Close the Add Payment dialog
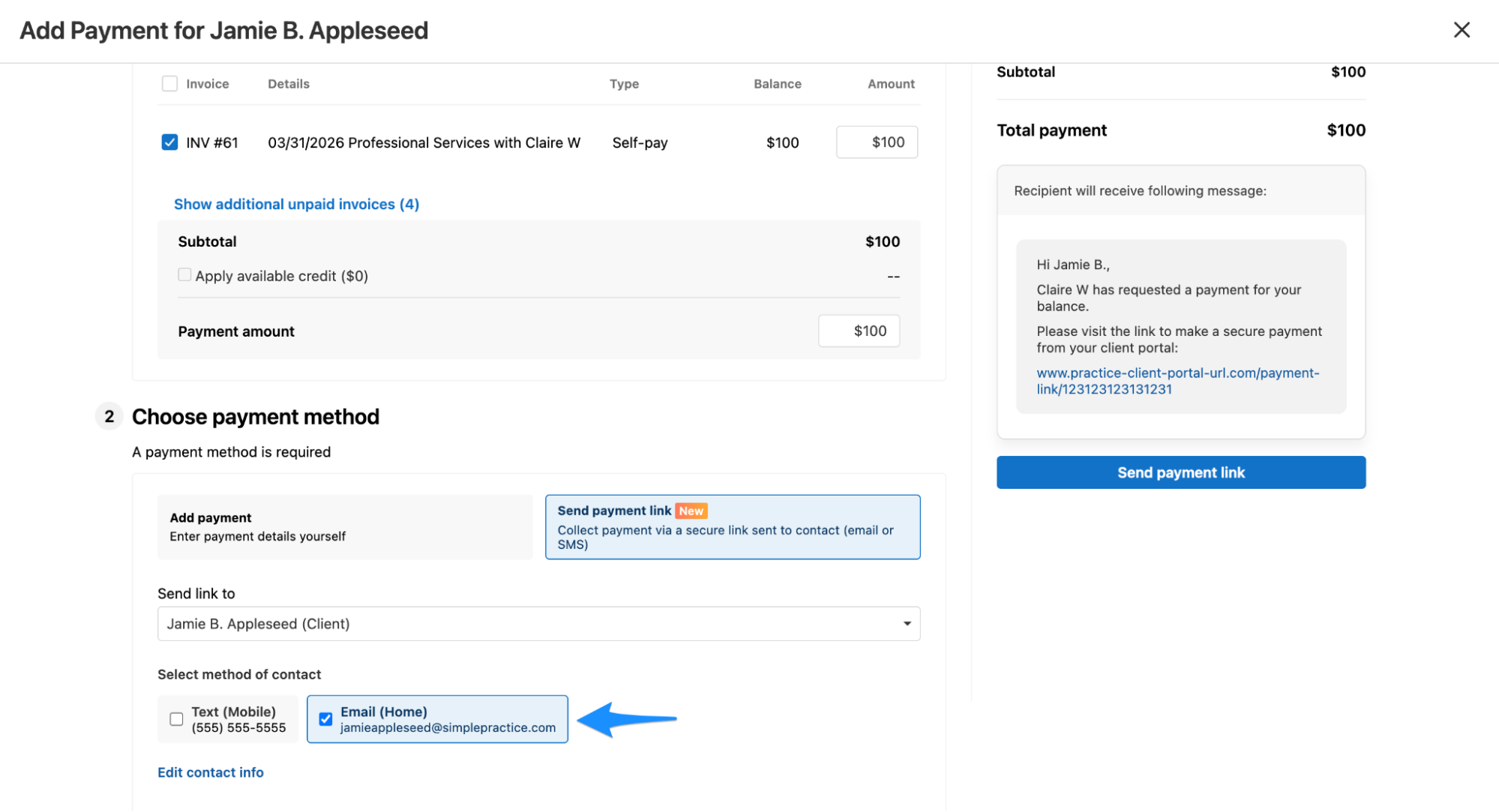Viewport: 1499px width, 812px height. coord(1462,30)
